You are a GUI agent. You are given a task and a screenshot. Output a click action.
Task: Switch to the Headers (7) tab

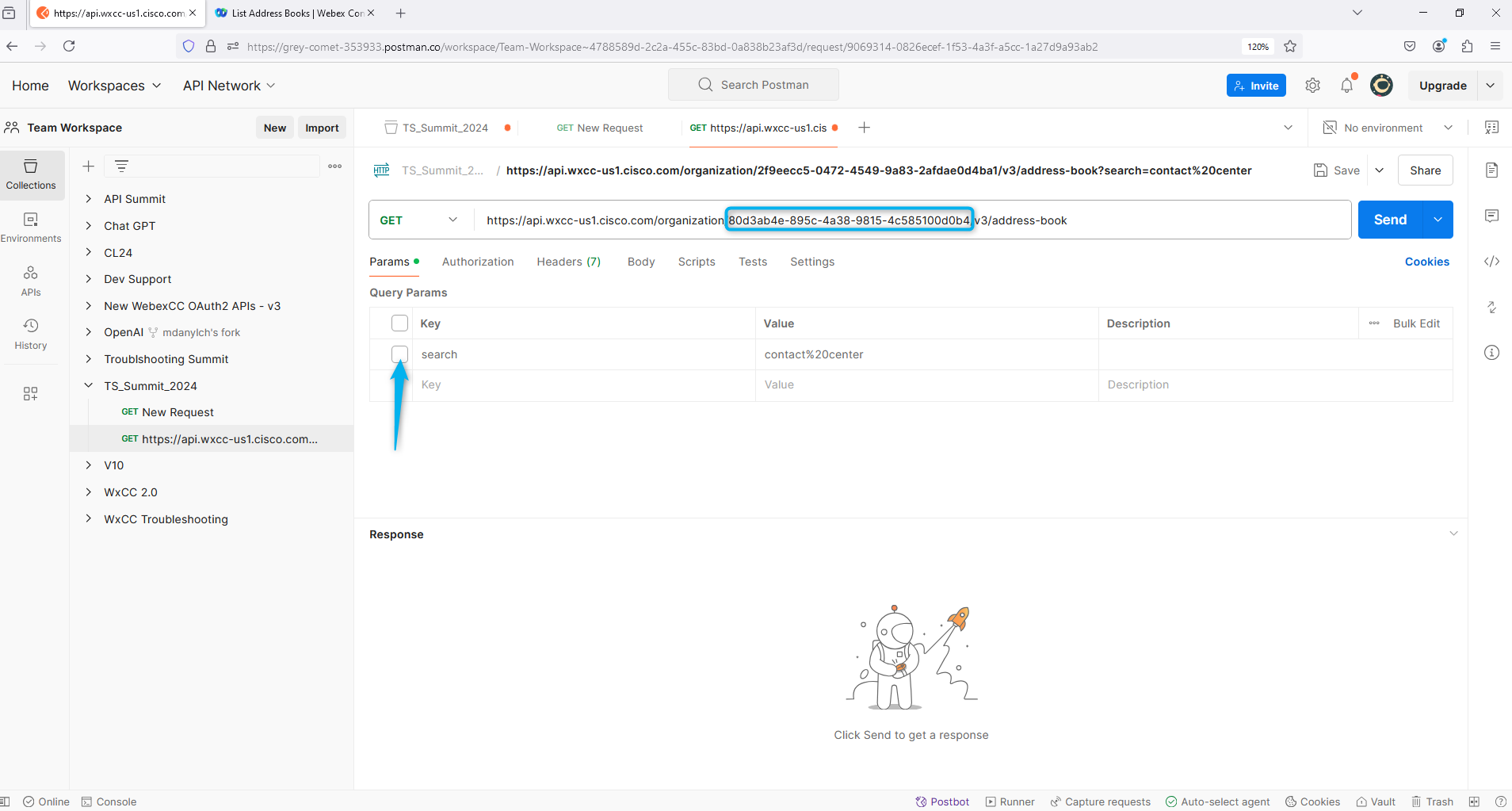[x=569, y=262]
